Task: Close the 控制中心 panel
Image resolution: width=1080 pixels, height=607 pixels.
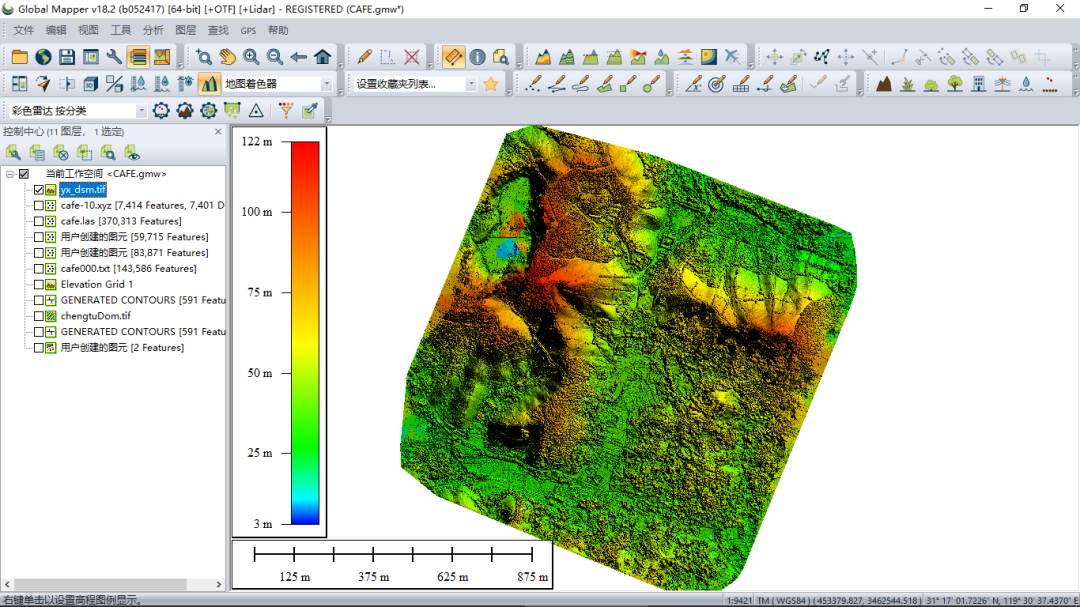Action: point(218,131)
